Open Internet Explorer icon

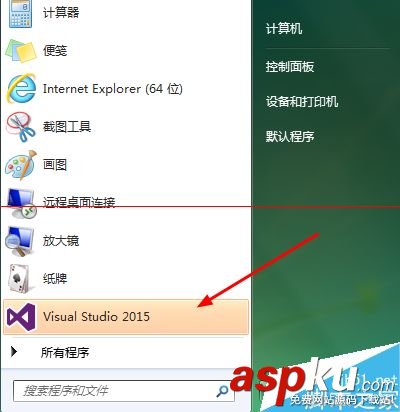(x=21, y=88)
